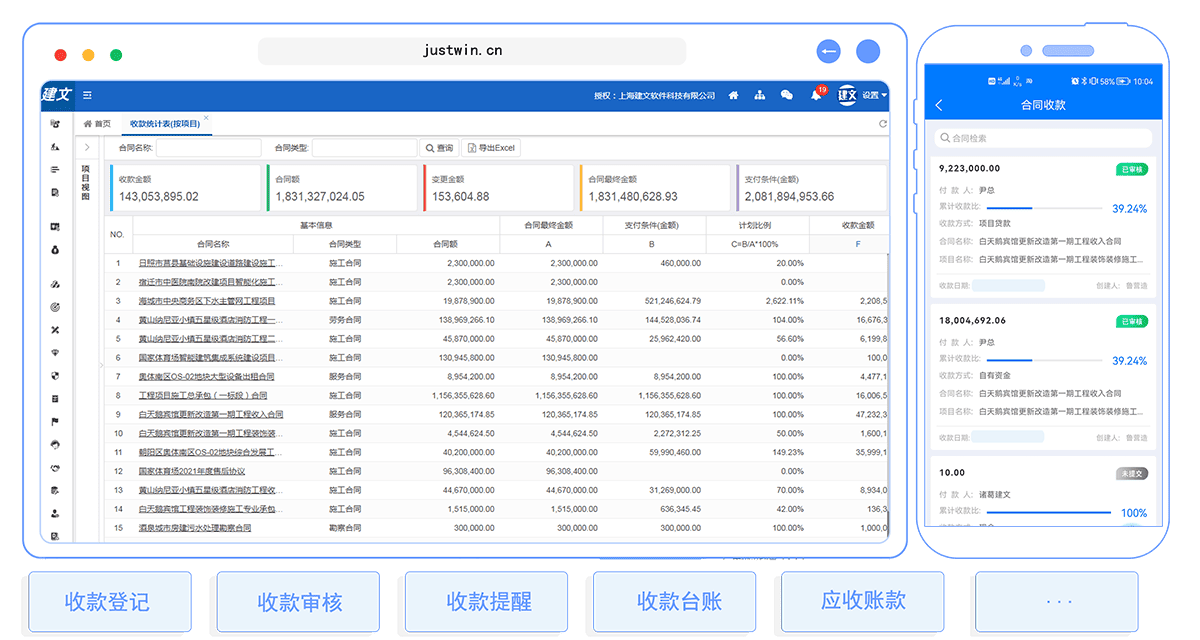The image size is (1200, 640).
Task: Click the 查询 search button
Action: 438,148
